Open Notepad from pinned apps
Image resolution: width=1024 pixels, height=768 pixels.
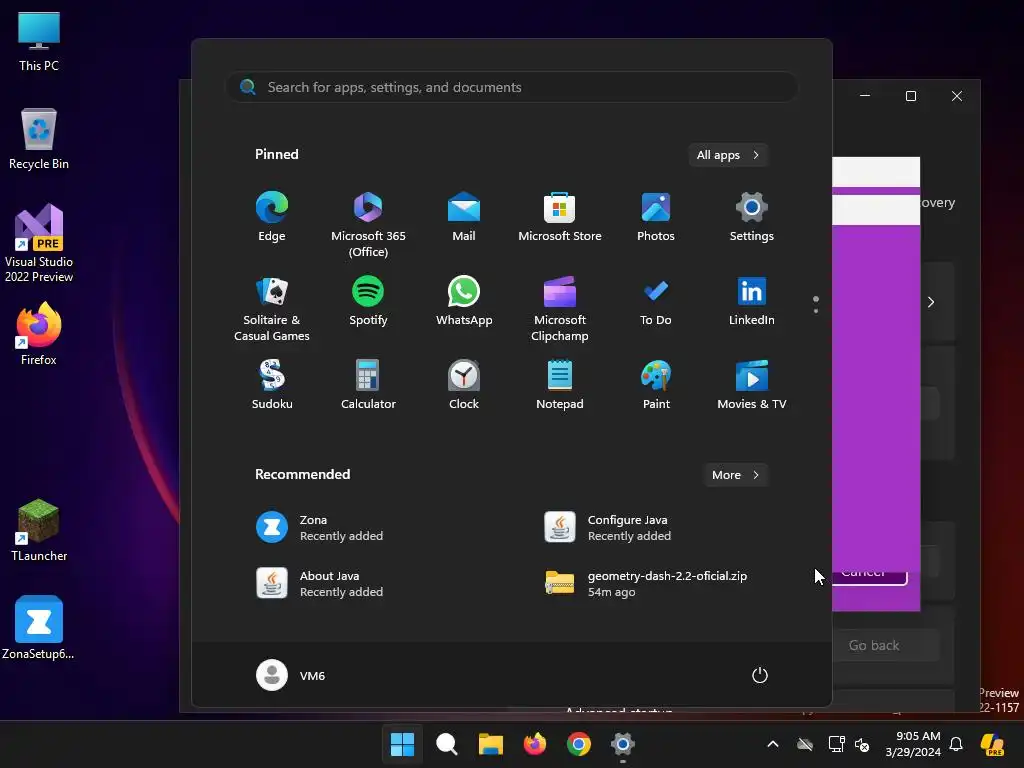click(x=560, y=385)
